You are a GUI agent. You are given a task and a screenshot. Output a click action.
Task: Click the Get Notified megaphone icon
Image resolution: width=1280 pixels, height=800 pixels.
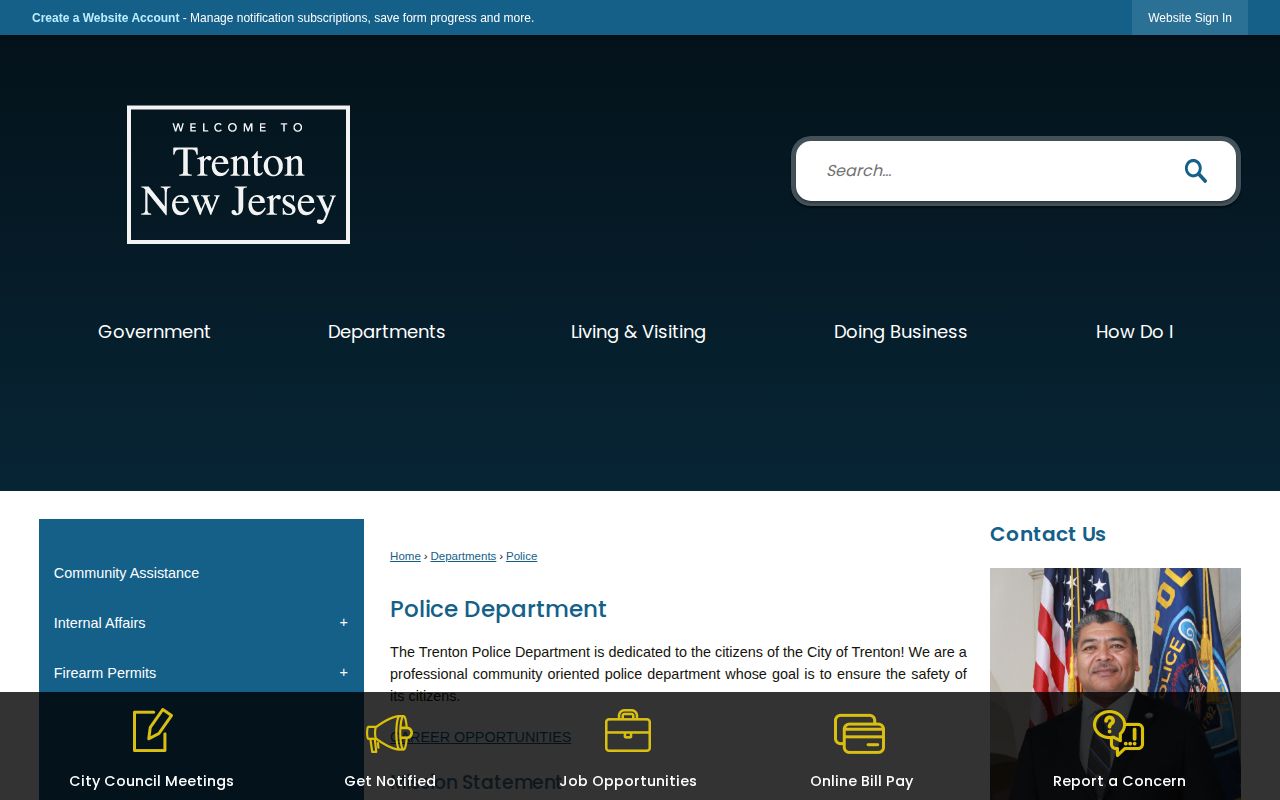[389, 733]
